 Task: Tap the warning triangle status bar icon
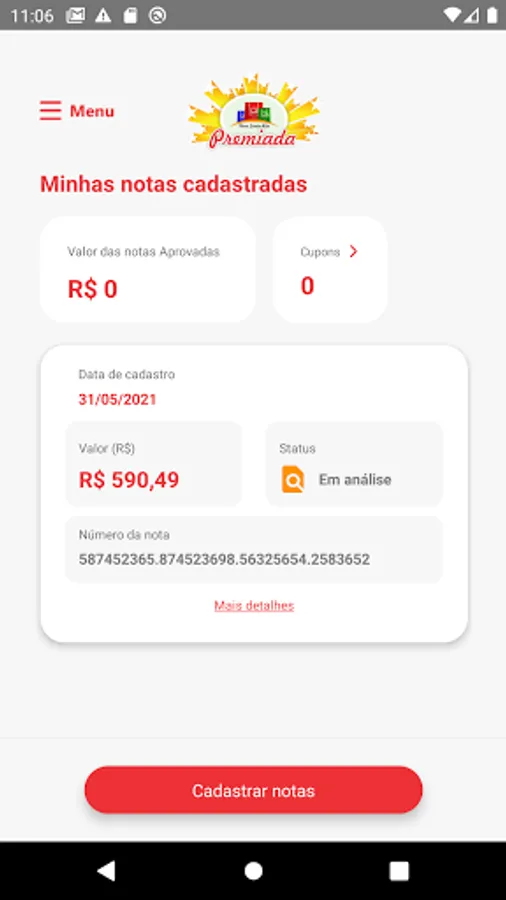point(103,15)
